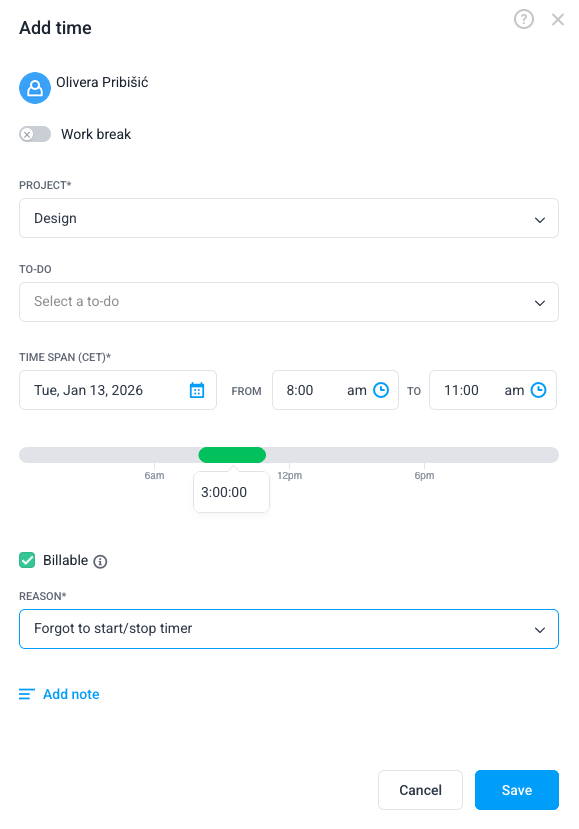Image resolution: width=579 pixels, height=829 pixels.
Task: Click the Save button
Action: pos(516,789)
